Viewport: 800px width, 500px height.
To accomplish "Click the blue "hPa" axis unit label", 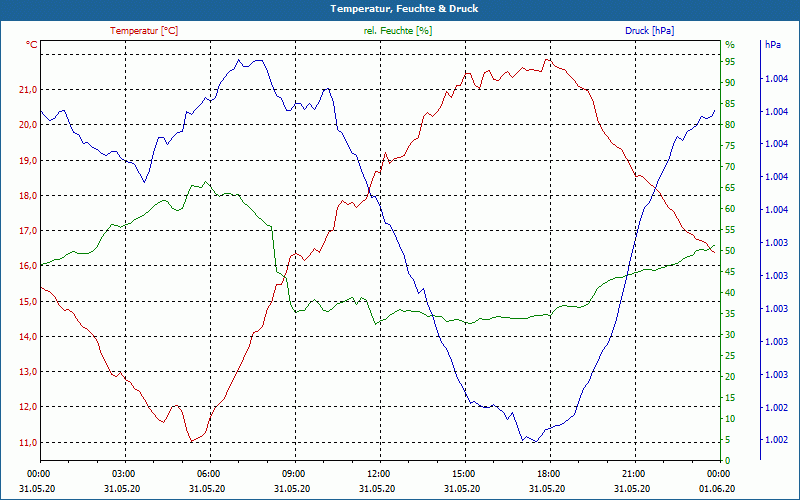I will tap(773, 45).
